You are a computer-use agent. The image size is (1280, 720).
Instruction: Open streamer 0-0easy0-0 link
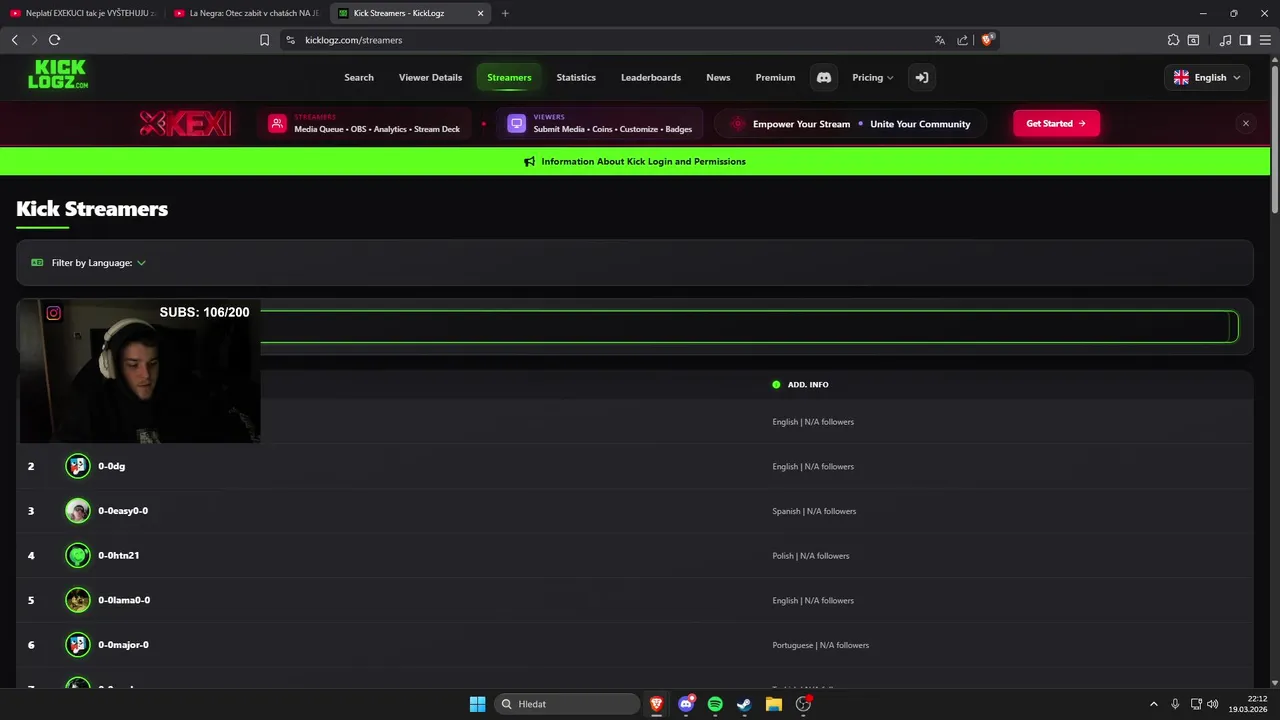point(123,511)
